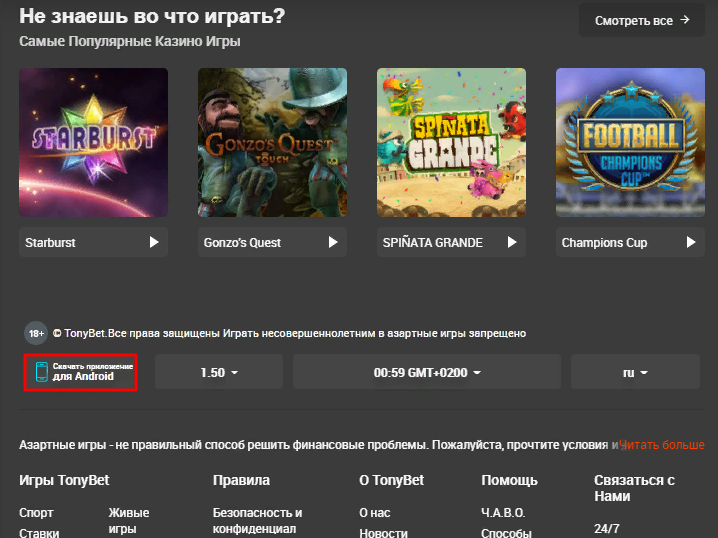
Task: Open the Spiñata Grande game thumbnail
Action: tap(451, 142)
